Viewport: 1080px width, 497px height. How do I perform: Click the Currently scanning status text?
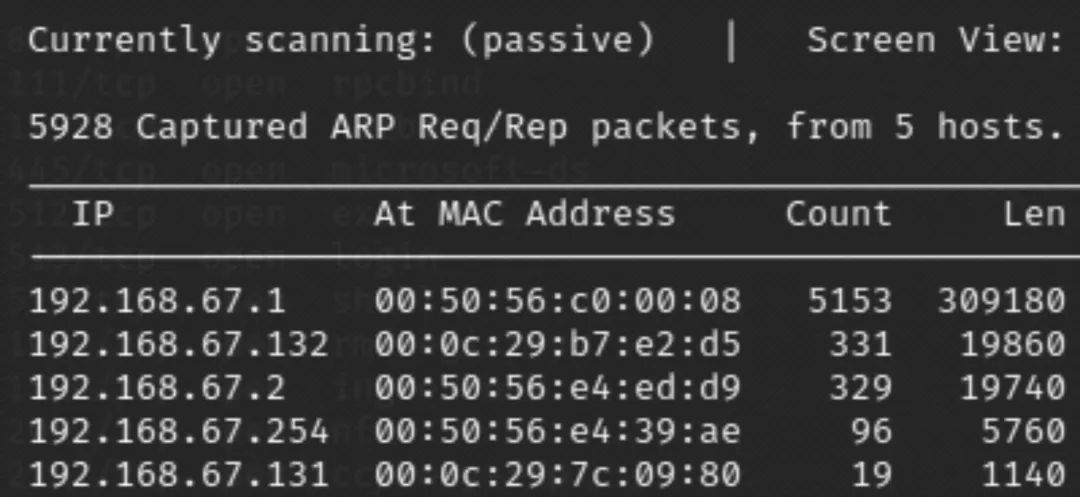pyautogui.click(x=340, y=42)
